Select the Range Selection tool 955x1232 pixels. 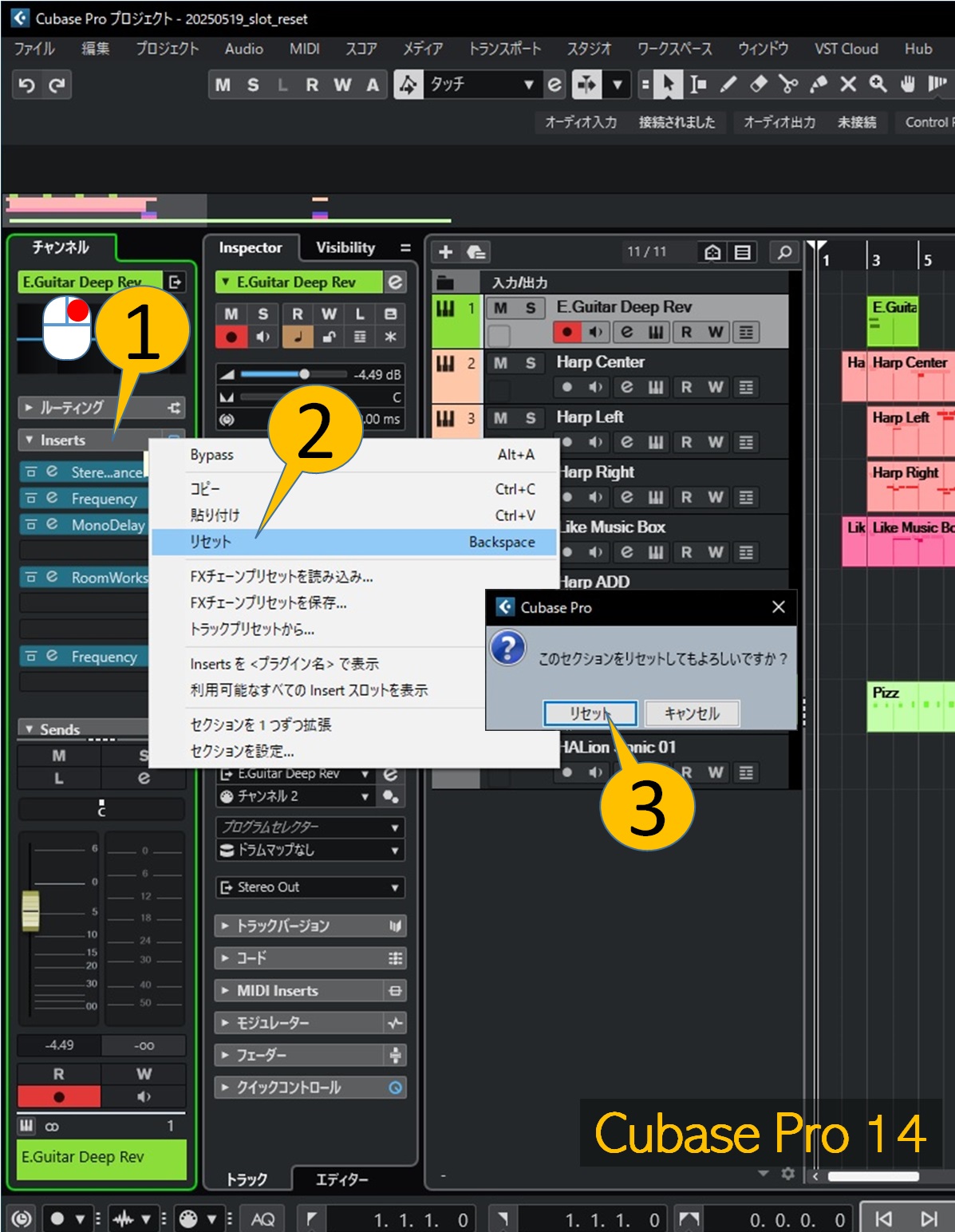(698, 84)
